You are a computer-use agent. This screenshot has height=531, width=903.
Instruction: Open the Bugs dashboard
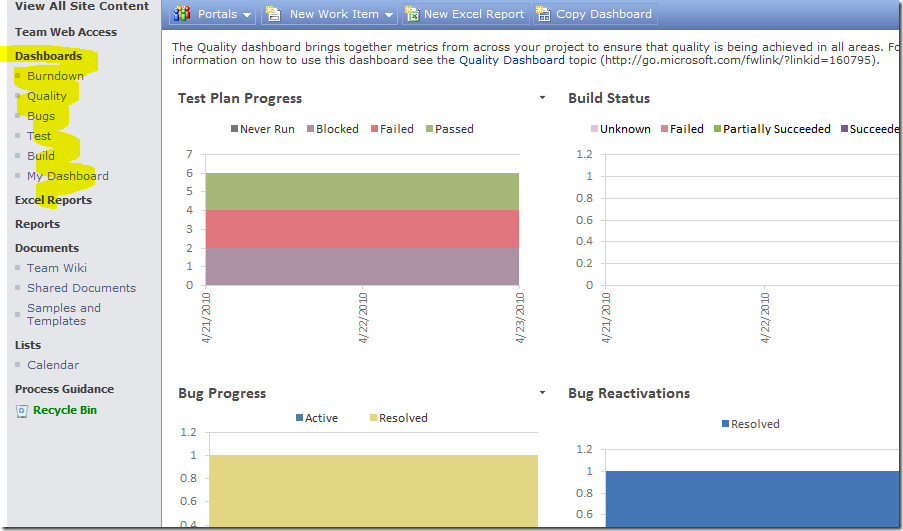tap(41, 116)
